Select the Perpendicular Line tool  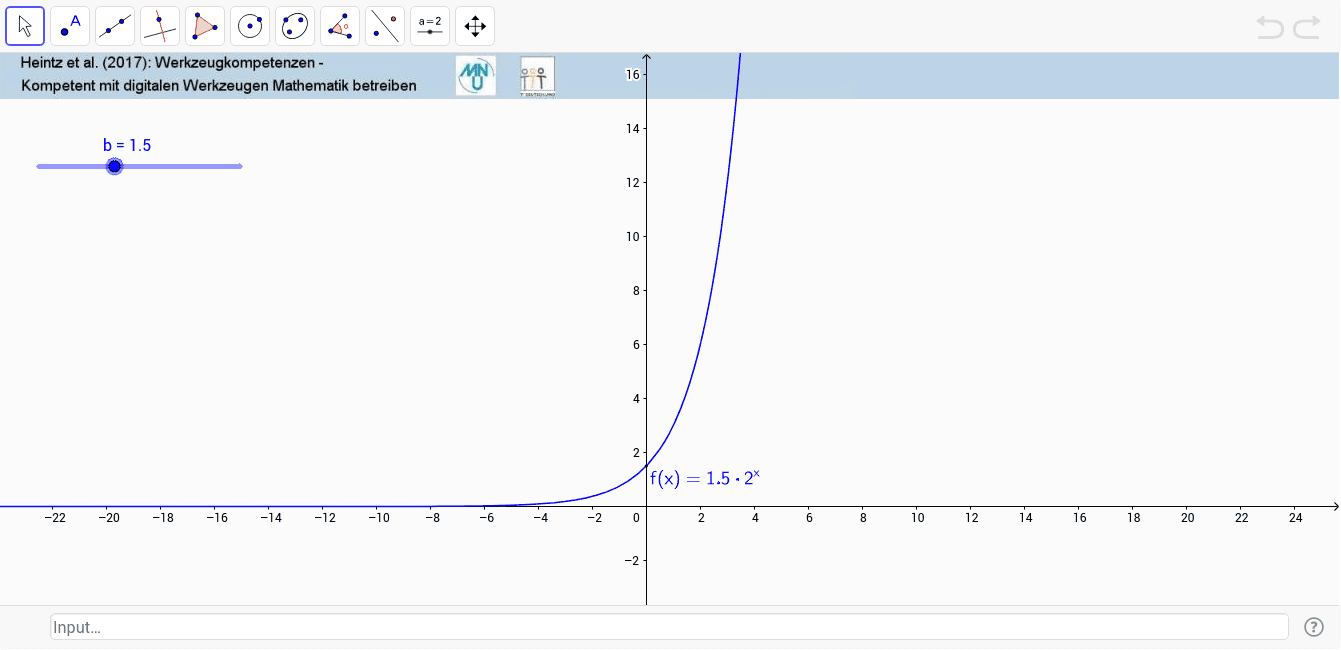tap(160, 26)
